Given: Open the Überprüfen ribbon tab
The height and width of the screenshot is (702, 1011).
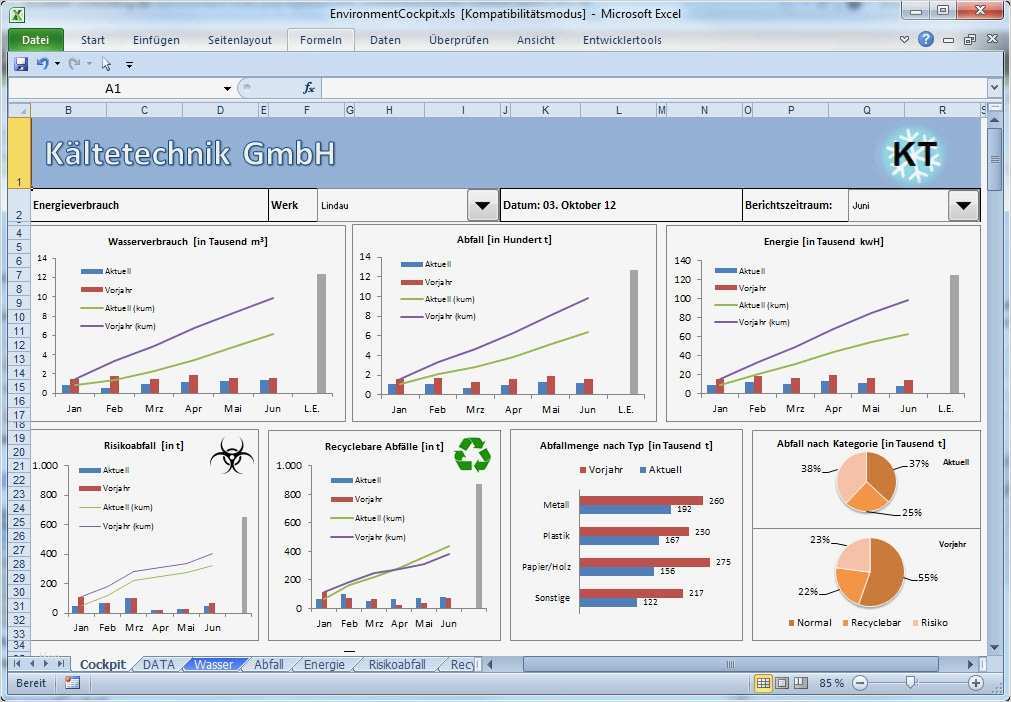Looking at the screenshot, I should click(458, 40).
